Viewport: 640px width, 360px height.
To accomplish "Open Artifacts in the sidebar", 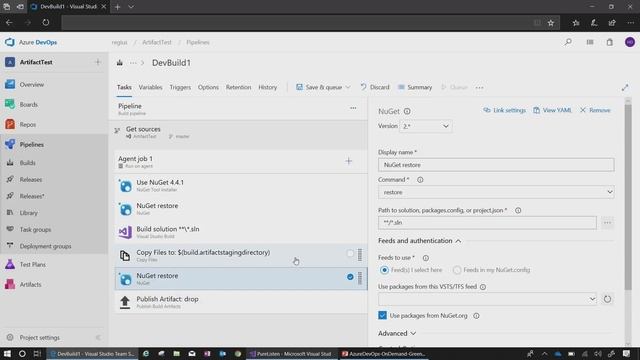I will [x=30, y=284].
